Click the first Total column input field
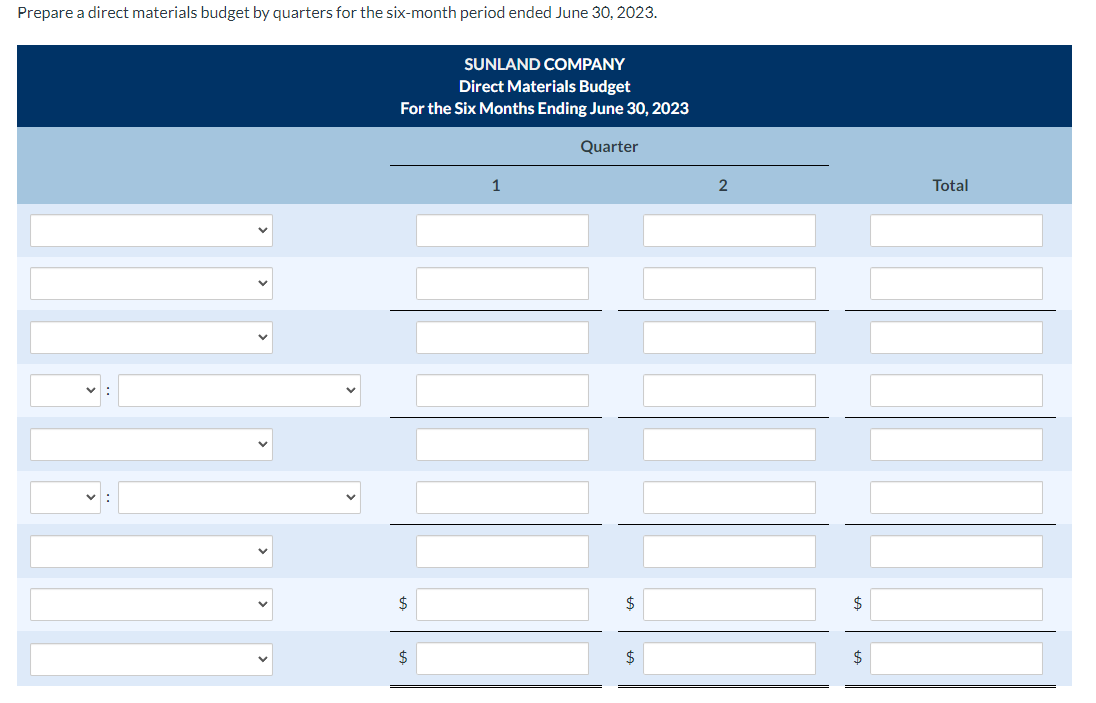 (x=956, y=229)
